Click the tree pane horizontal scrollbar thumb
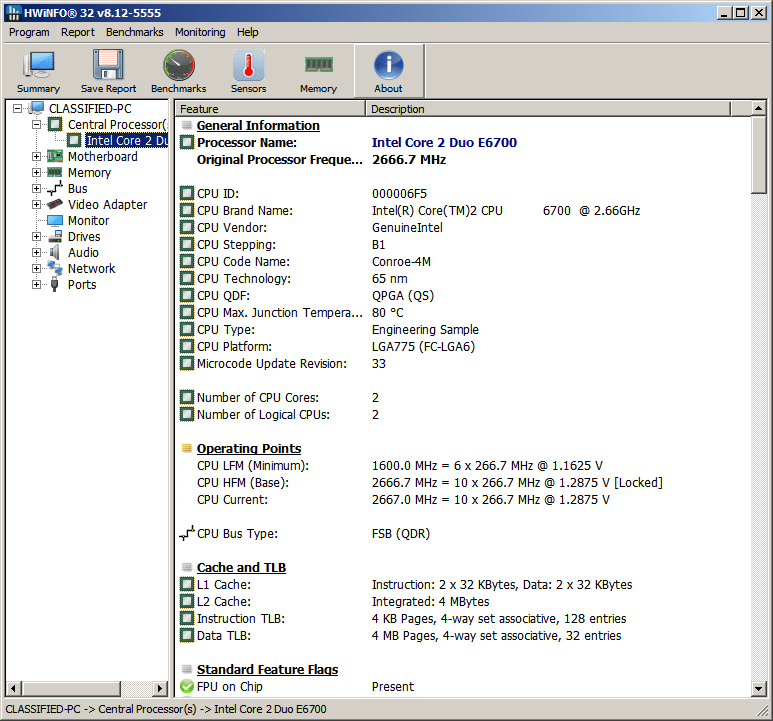Viewport: 773px width, 721px height. tap(71, 688)
